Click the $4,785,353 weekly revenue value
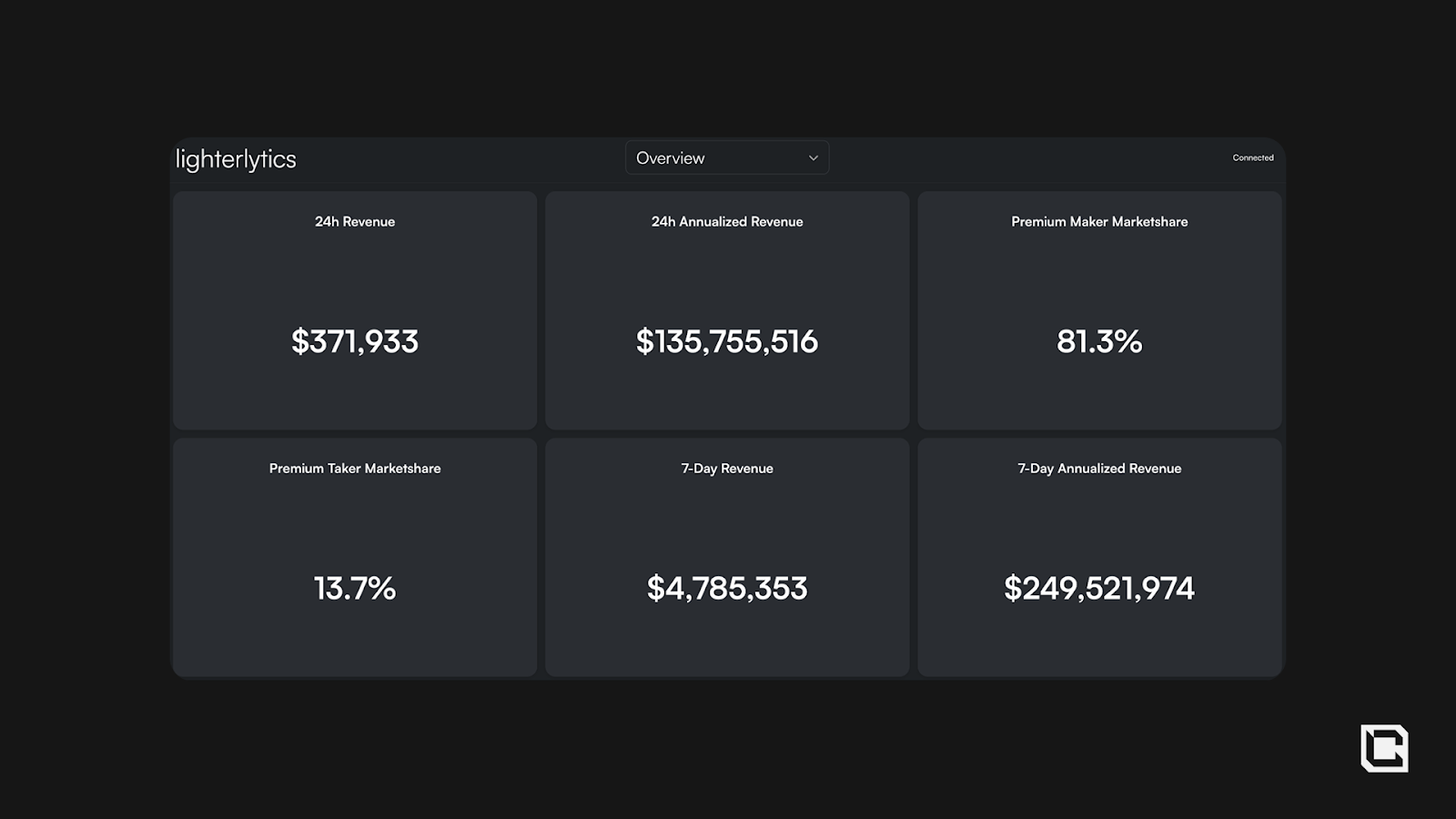This screenshot has width=1456, height=819. click(x=727, y=588)
